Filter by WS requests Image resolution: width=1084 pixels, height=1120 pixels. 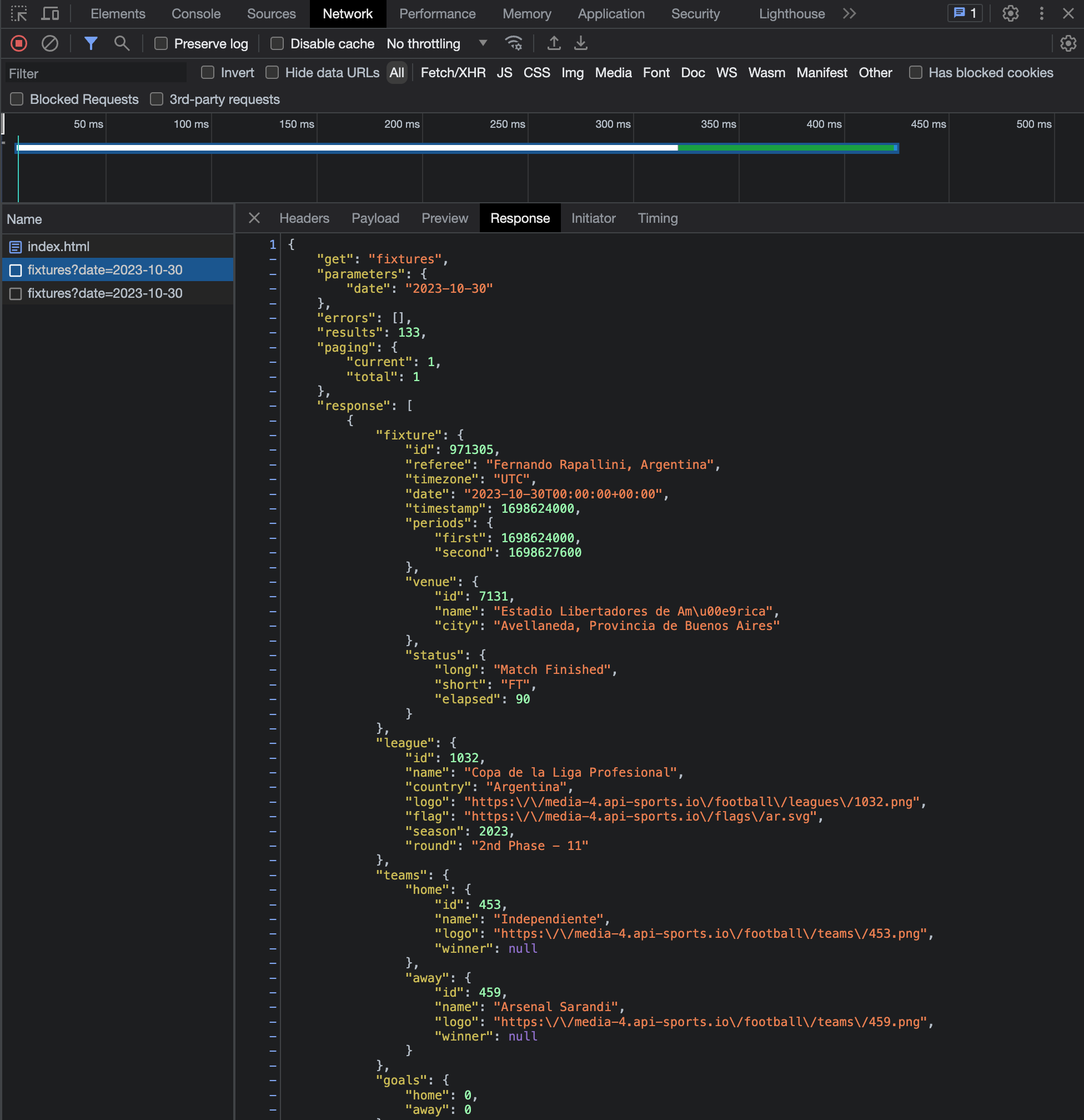(726, 73)
